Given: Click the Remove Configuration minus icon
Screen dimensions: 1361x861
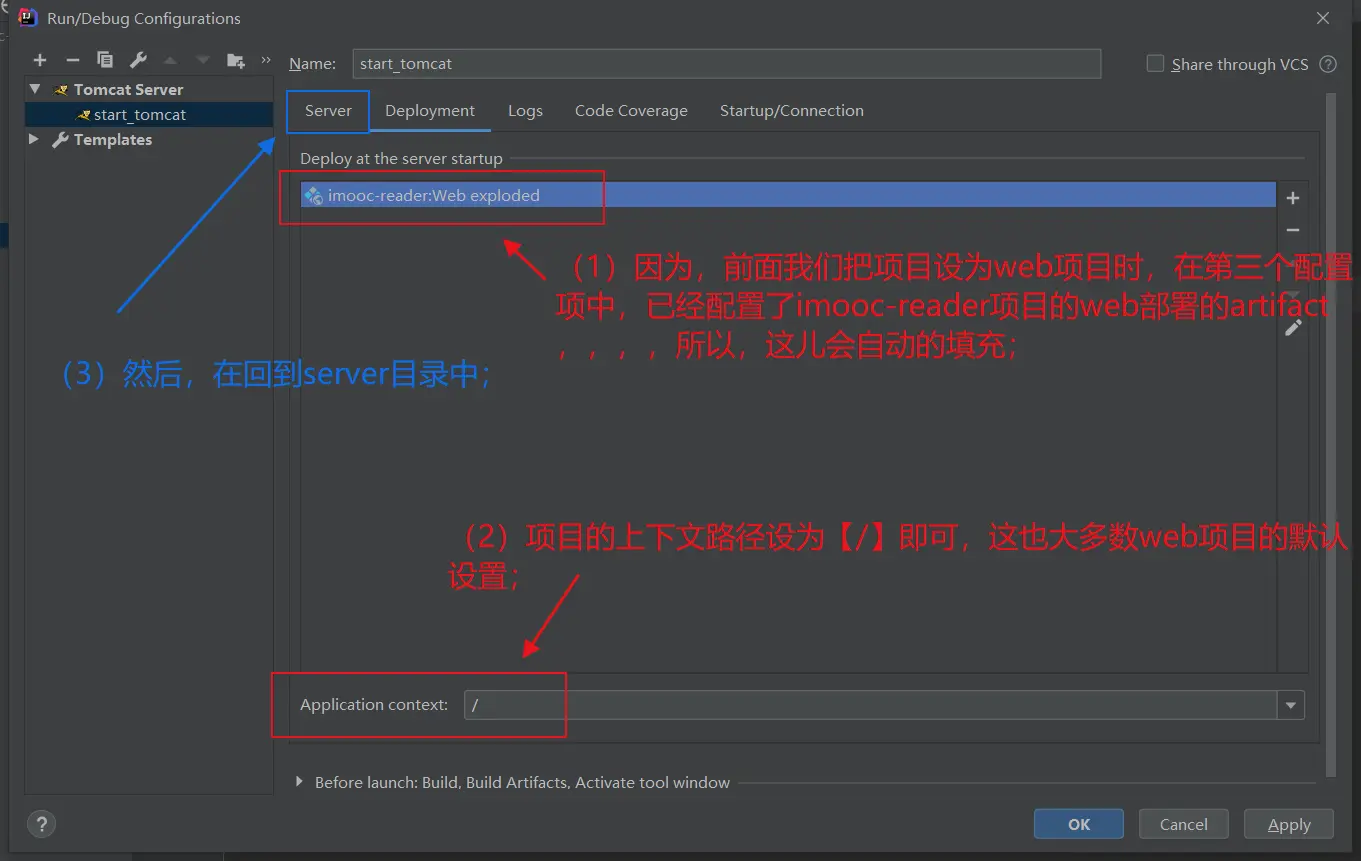Looking at the screenshot, I should pyautogui.click(x=72, y=61).
